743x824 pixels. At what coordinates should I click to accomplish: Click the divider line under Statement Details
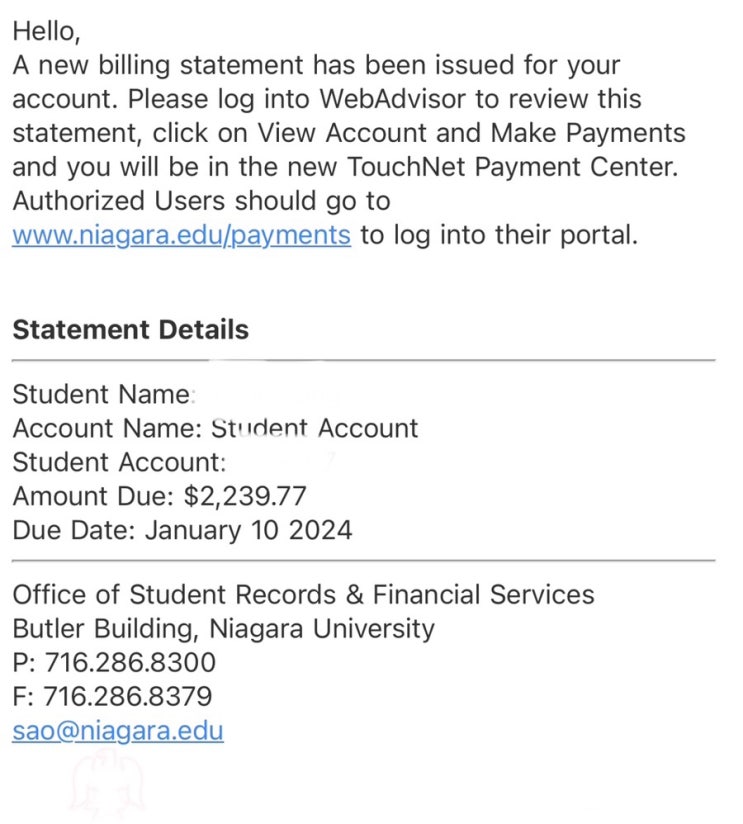(x=363, y=360)
